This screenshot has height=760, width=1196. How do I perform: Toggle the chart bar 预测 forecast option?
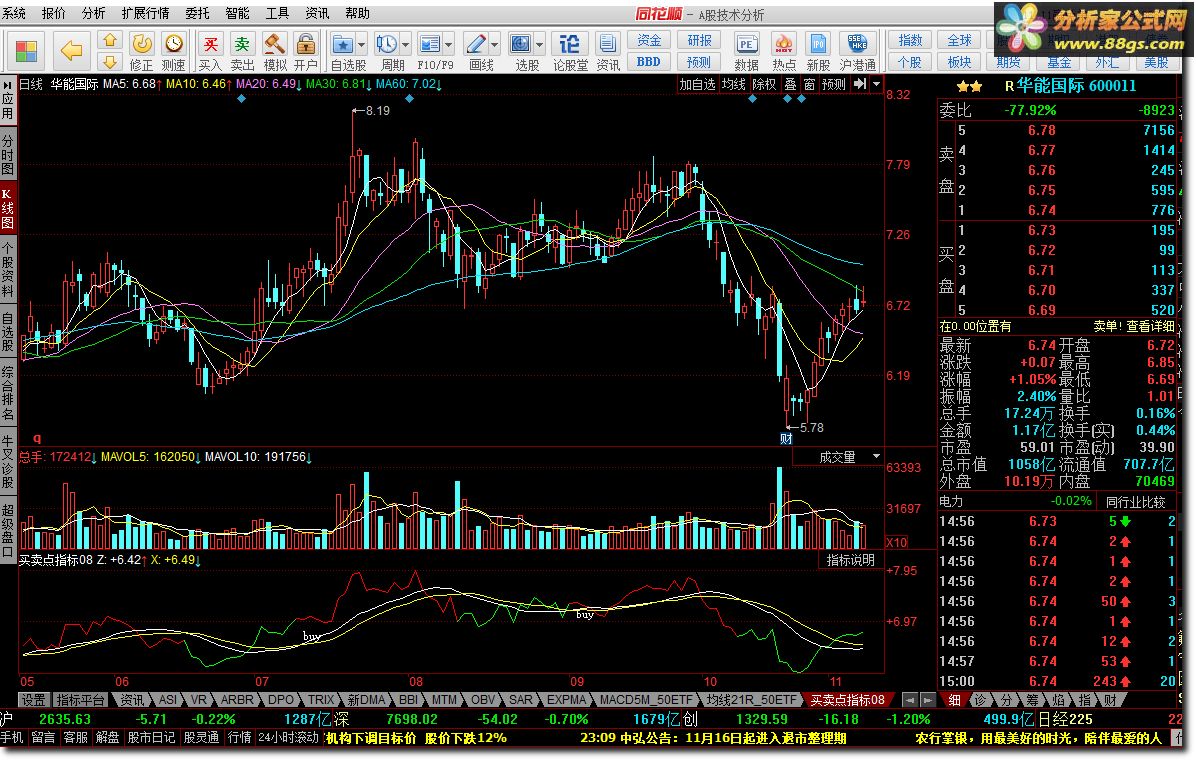(834, 84)
